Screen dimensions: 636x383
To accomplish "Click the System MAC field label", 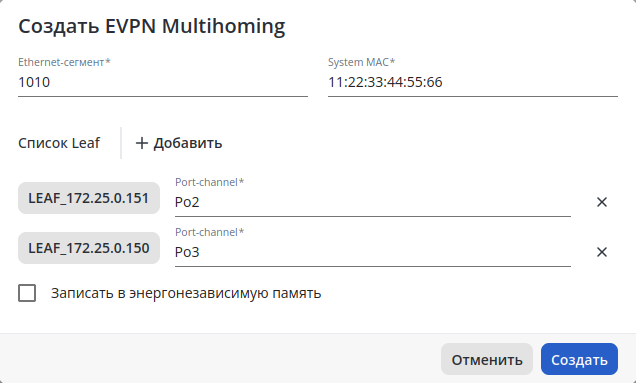I will pyautogui.click(x=361, y=62).
